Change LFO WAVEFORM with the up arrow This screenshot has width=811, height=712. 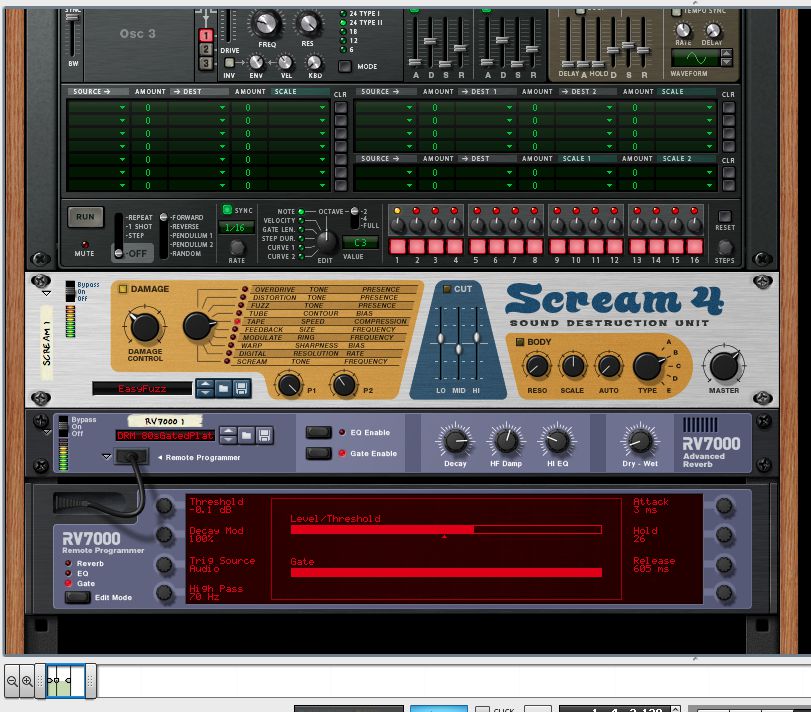(x=726, y=53)
